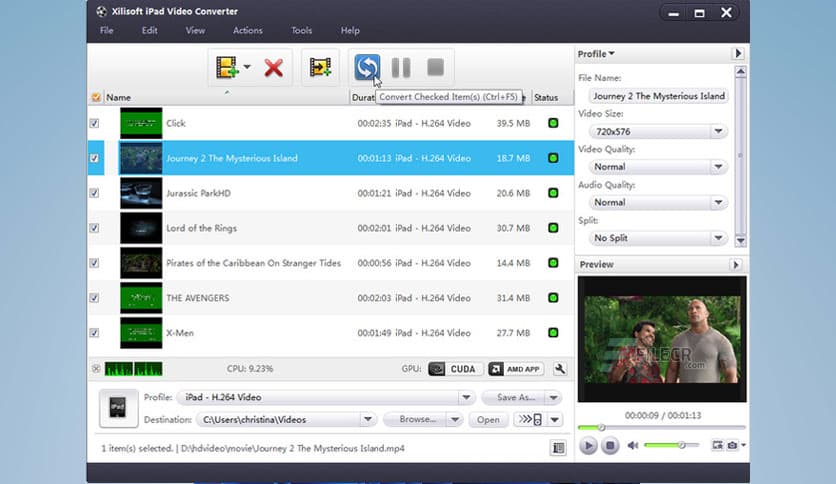Click the Open destination button
Image resolution: width=836 pixels, height=484 pixels.
[488, 420]
